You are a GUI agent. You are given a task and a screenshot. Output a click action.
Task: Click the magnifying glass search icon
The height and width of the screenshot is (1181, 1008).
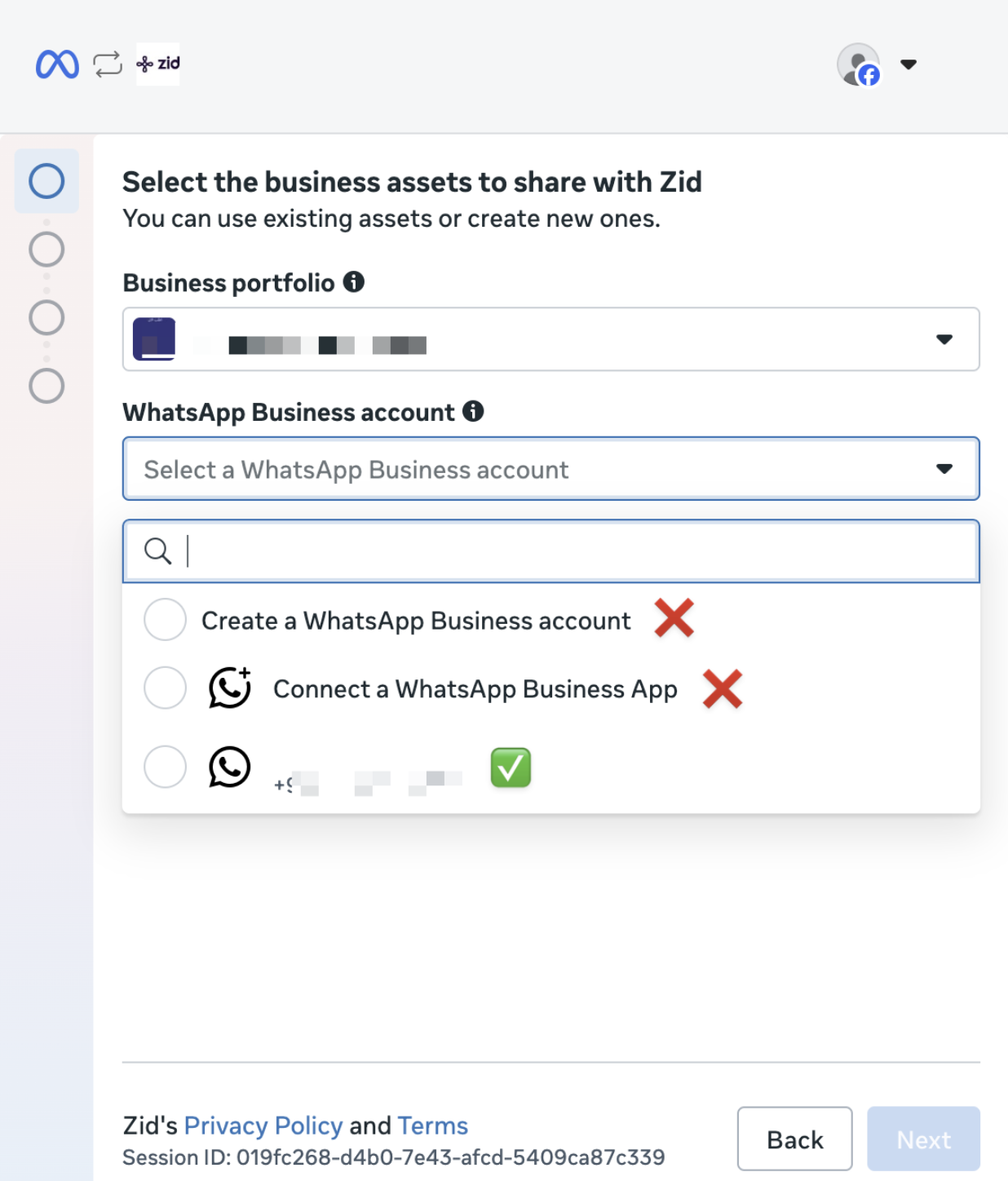pos(157,551)
